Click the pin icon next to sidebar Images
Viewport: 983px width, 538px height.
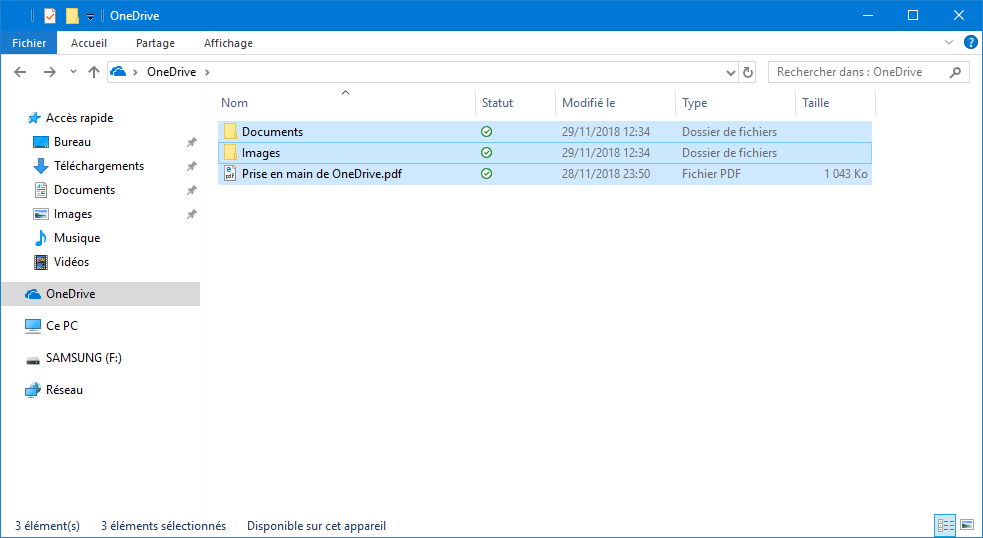[191, 214]
